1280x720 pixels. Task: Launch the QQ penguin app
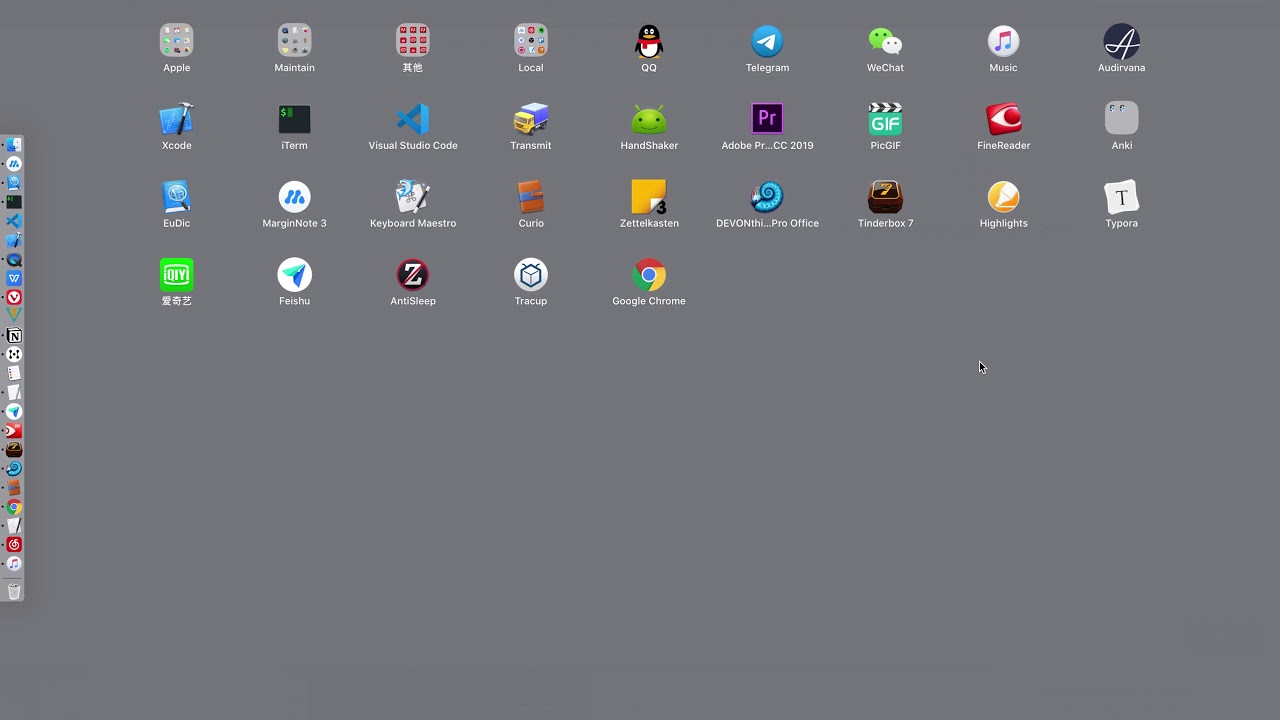pyautogui.click(x=649, y=41)
